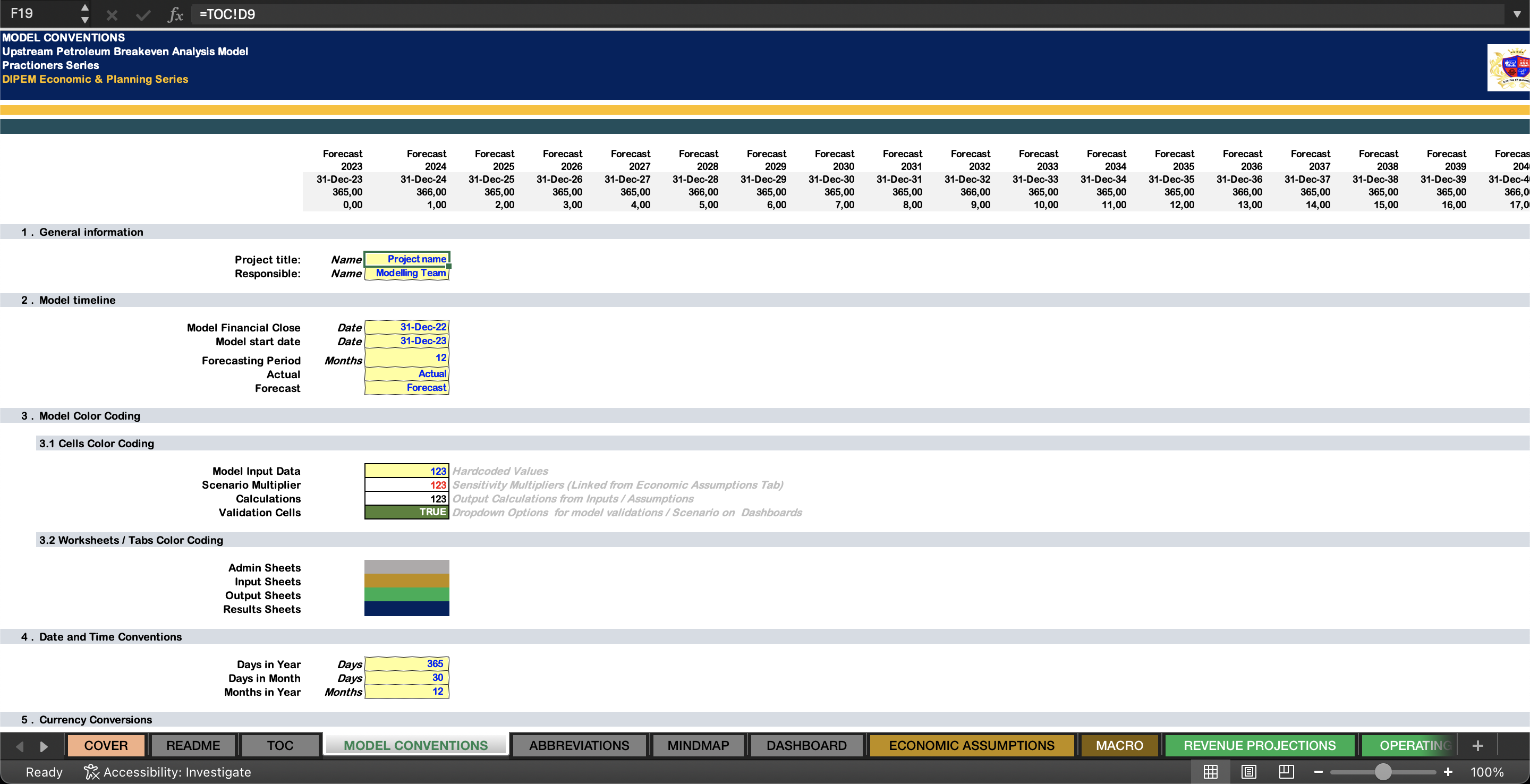Select Model Input Data blue 123 cell
This screenshot has height=784, width=1530.
point(407,471)
